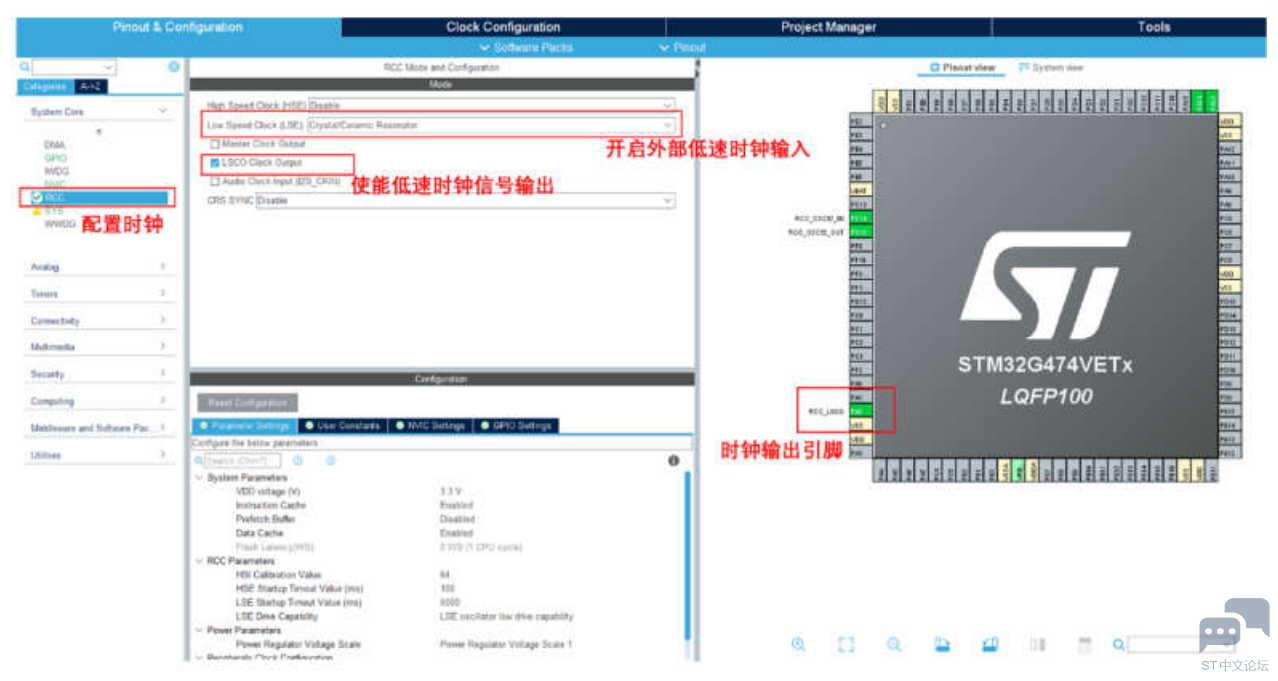
Task: Open CRS SYNC dropdown
Action: coord(465,201)
